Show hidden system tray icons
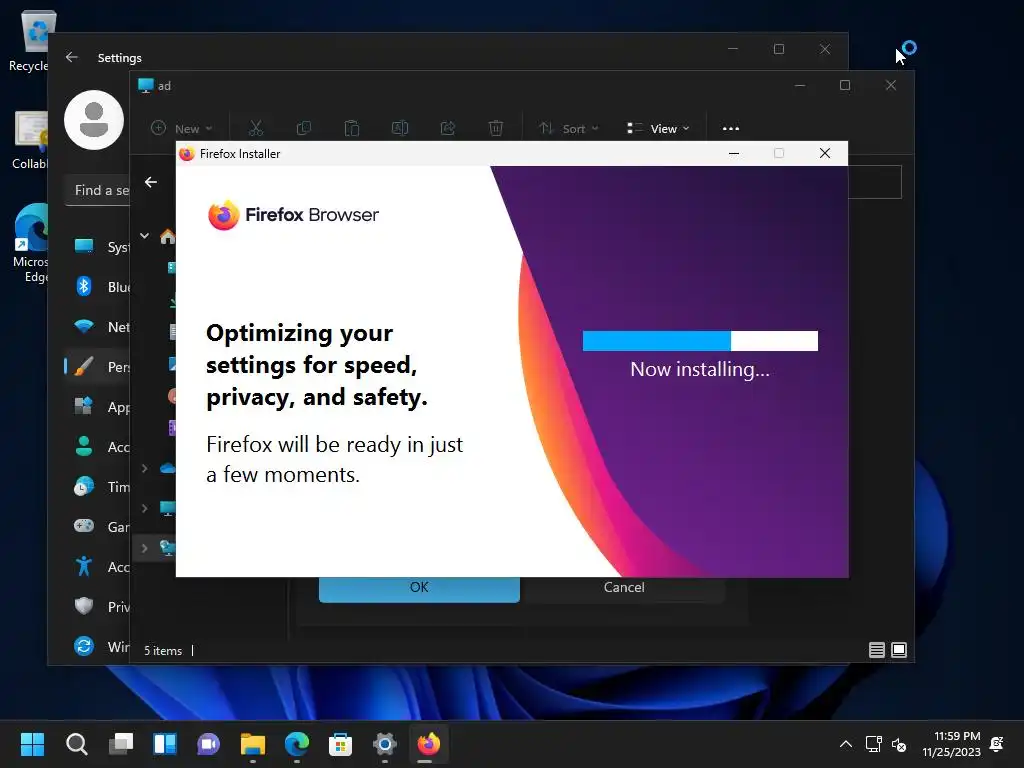This screenshot has height=768, width=1024. point(846,744)
